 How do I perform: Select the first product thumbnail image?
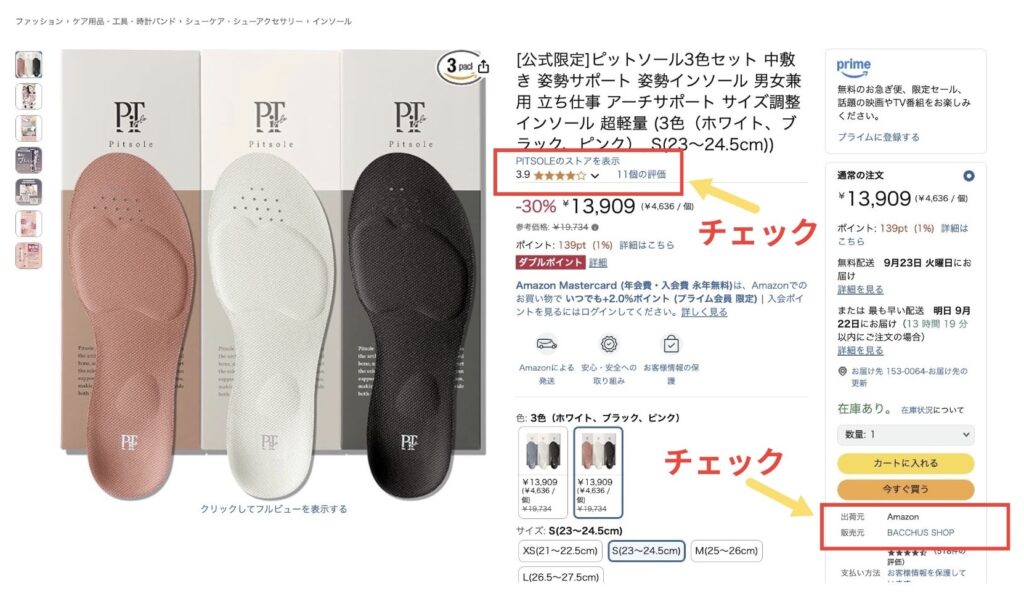pos(29,65)
